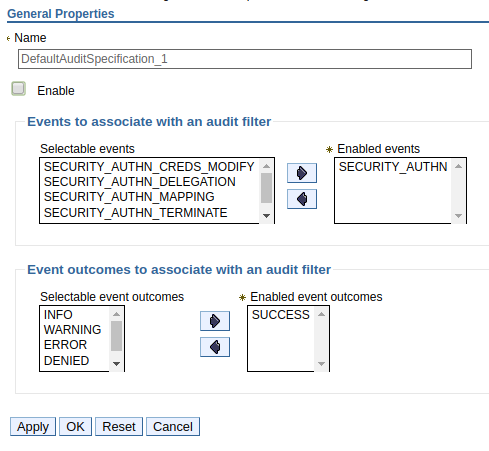Viewport: 489px width, 451px height.
Task: Click the Selectable event outcomes scroll-up arrow
Action: pyautogui.click(x=116, y=314)
